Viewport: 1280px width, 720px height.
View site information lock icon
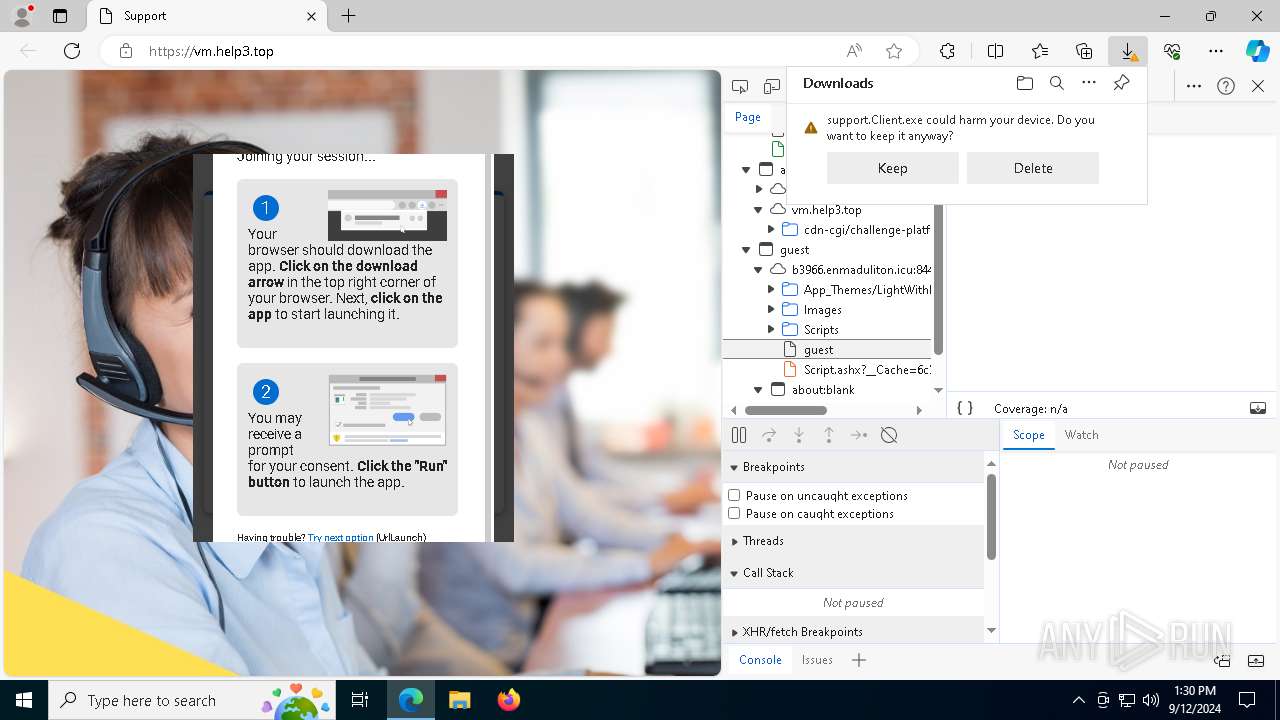click(x=126, y=51)
